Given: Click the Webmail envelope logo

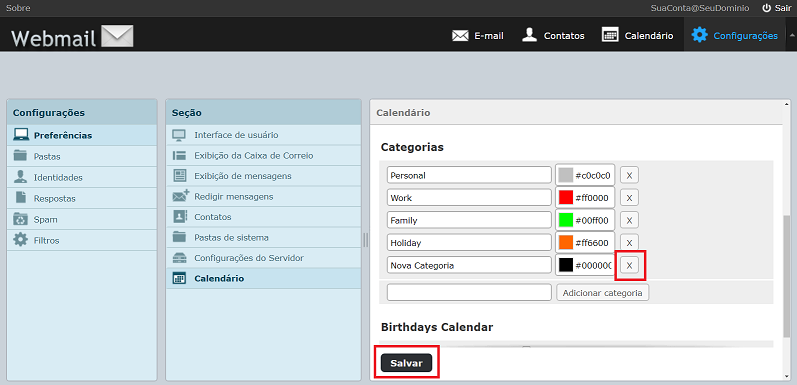Looking at the screenshot, I should pyautogui.click(x=117, y=36).
